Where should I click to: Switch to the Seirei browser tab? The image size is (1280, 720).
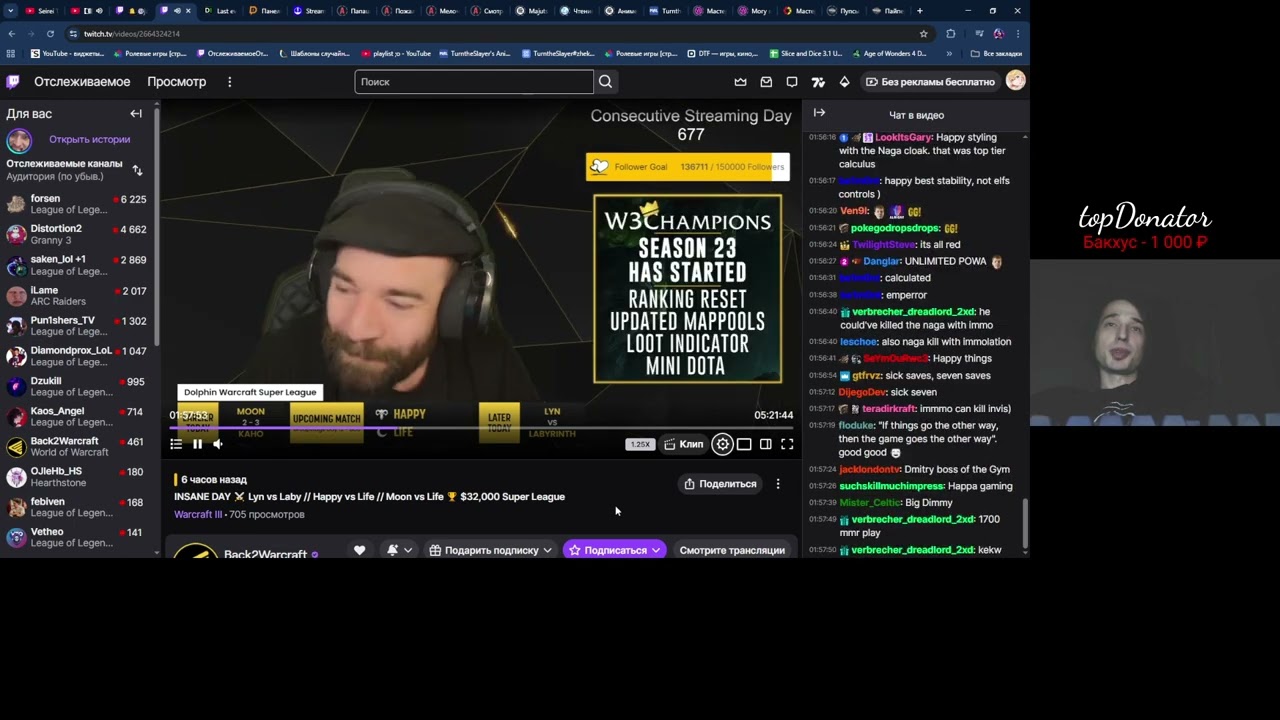[x=40, y=11]
